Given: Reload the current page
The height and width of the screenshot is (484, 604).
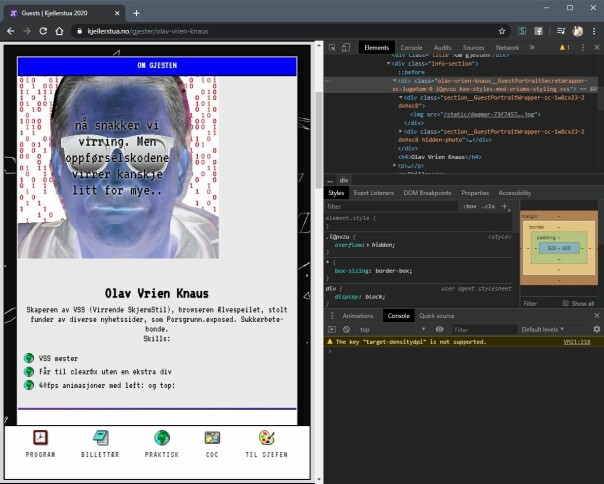Looking at the screenshot, I should 43,31.
